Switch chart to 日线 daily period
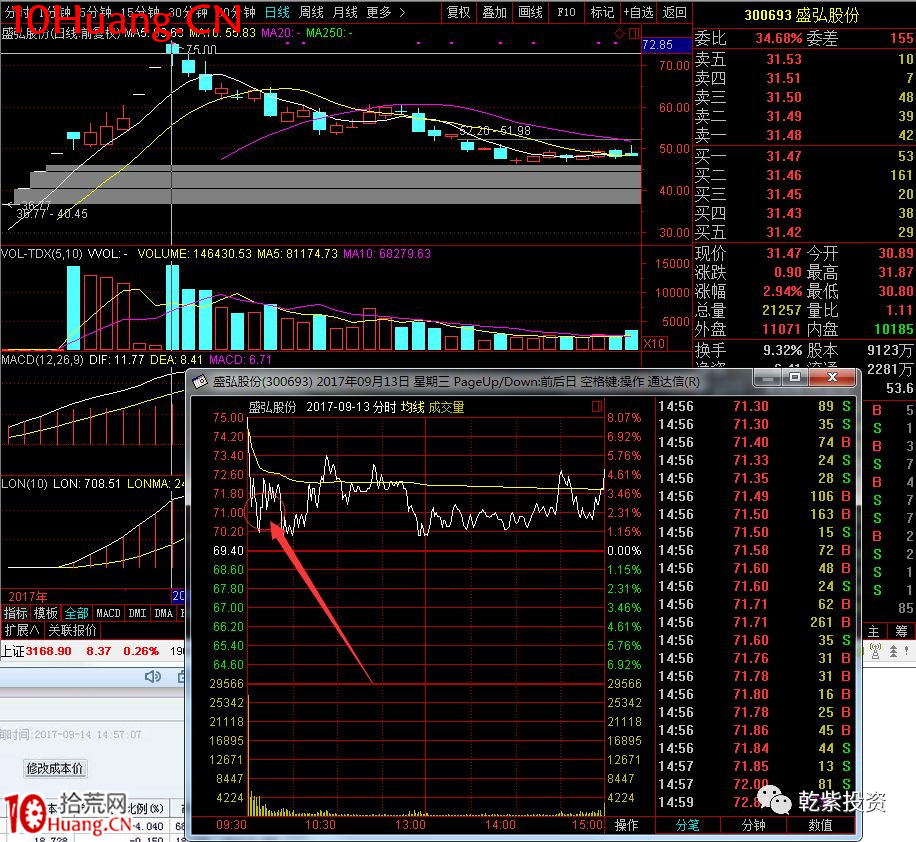 point(277,12)
